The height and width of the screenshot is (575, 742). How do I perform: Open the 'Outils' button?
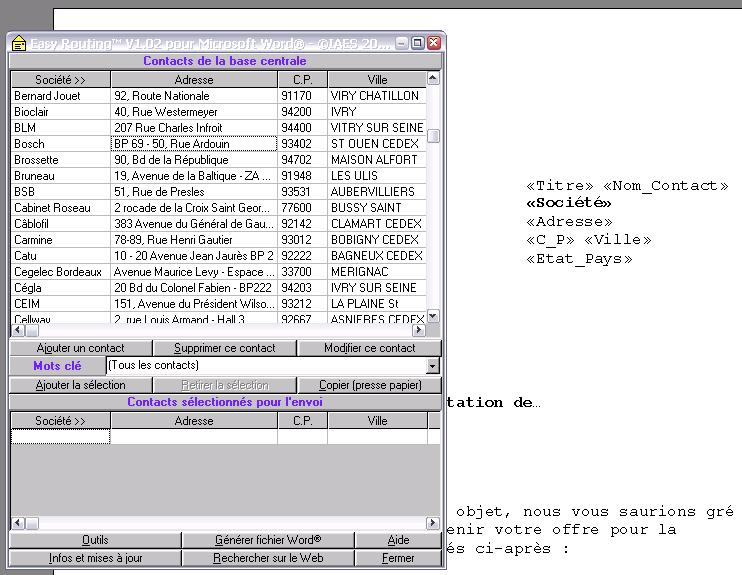click(95, 540)
